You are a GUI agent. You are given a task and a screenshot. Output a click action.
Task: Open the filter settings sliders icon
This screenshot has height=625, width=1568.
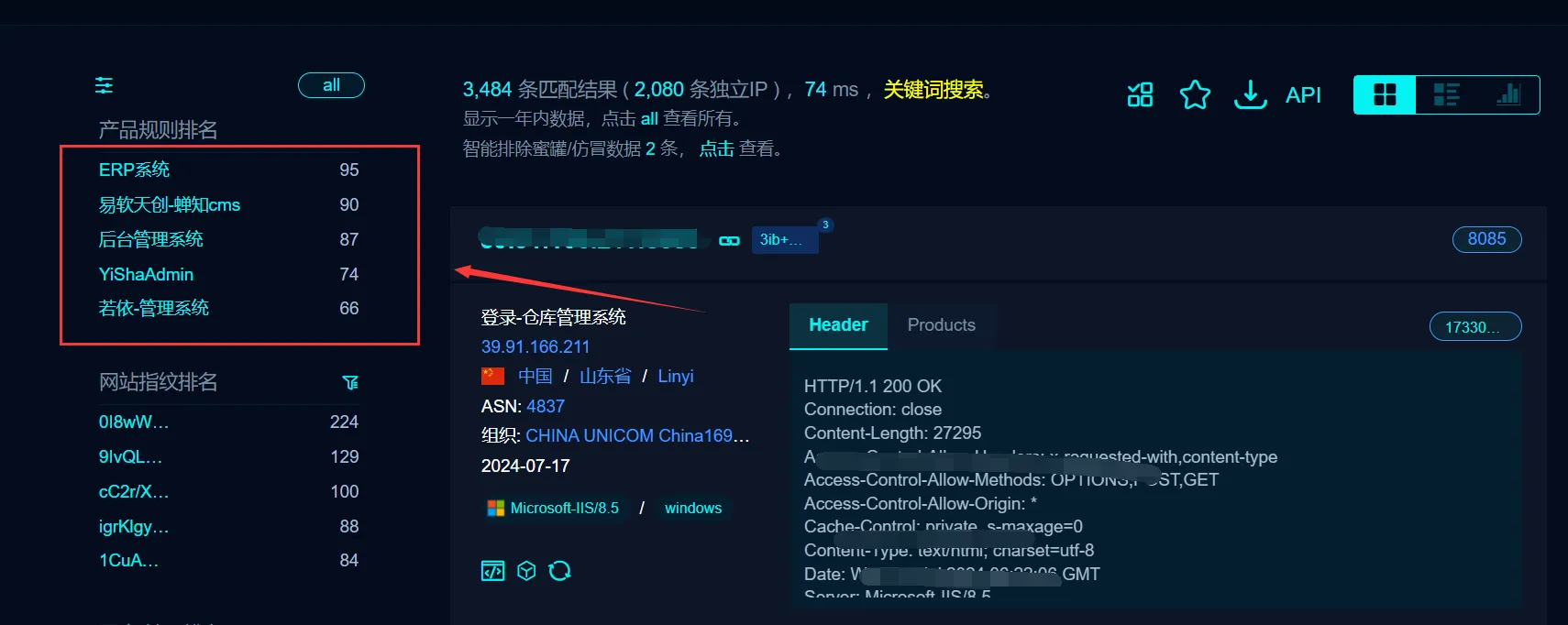pos(105,85)
